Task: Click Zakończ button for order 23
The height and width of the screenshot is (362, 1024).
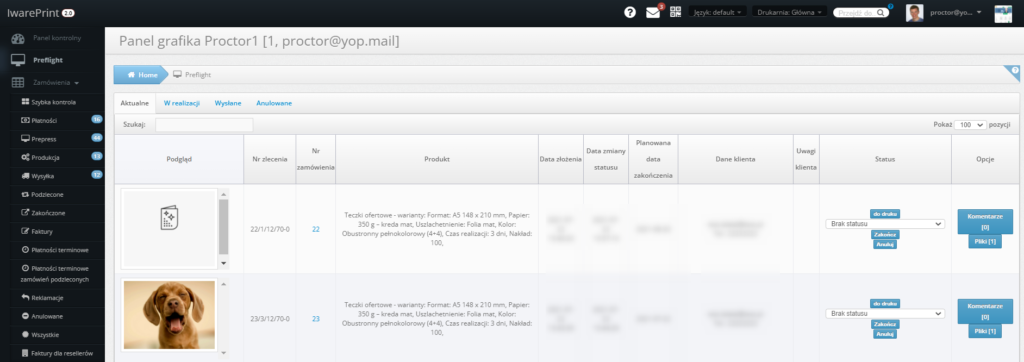Action: click(885, 324)
